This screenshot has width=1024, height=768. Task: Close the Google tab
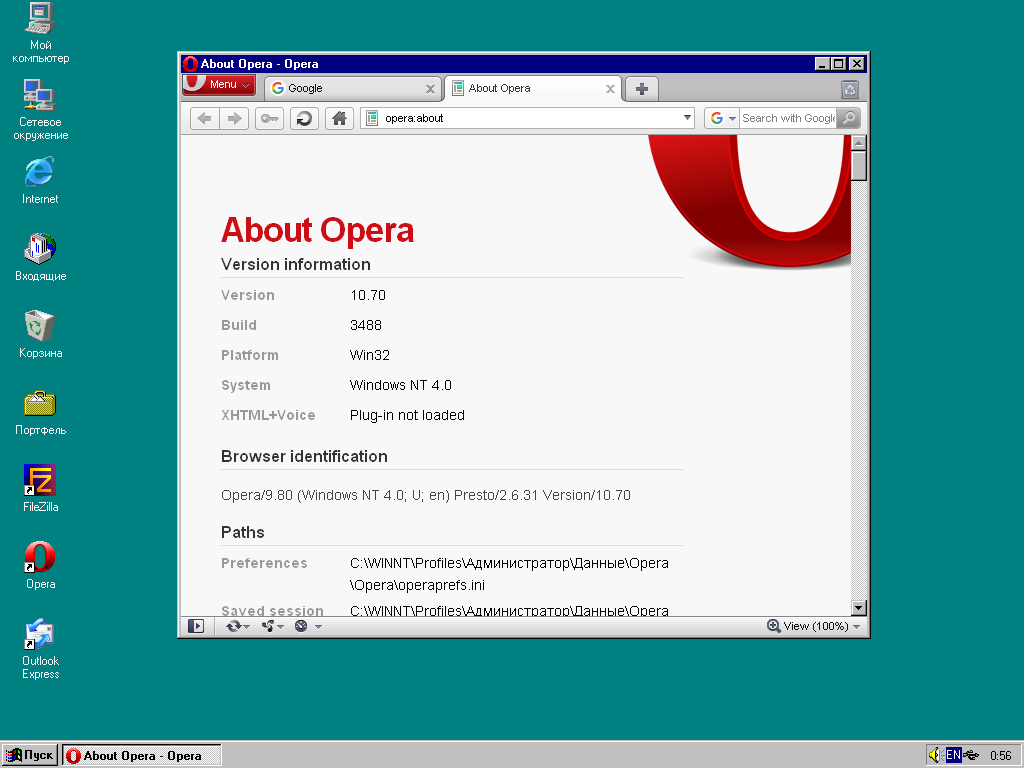pyautogui.click(x=430, y=89)
